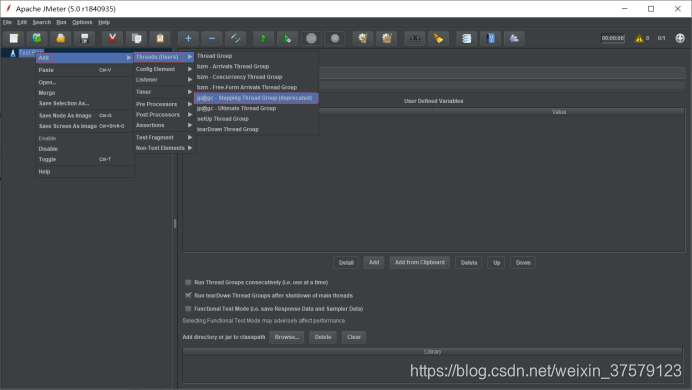Screen dimensions: 692x390
Task: Expand the Add submenu in context menu
Action: 85,58
